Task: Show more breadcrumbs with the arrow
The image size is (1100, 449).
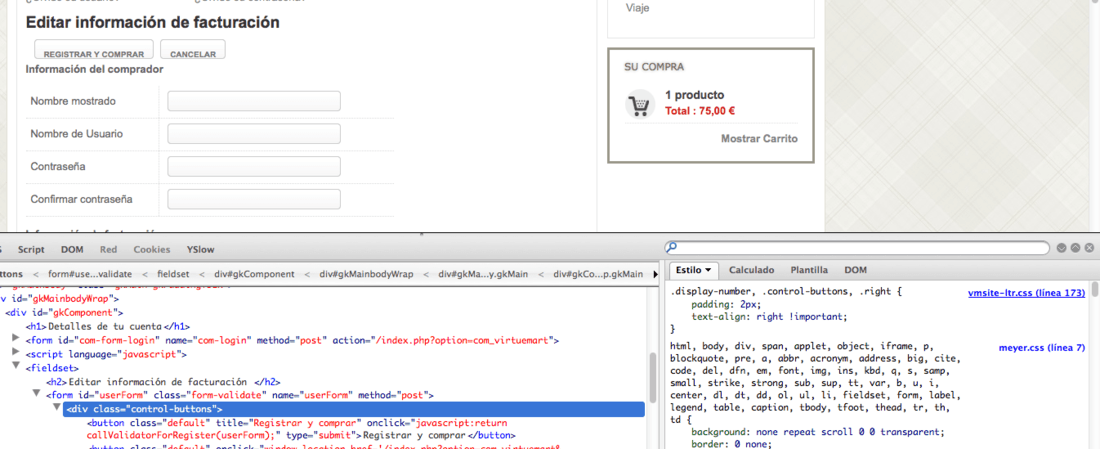Action: pyautogui.click(x=656, y=274)
